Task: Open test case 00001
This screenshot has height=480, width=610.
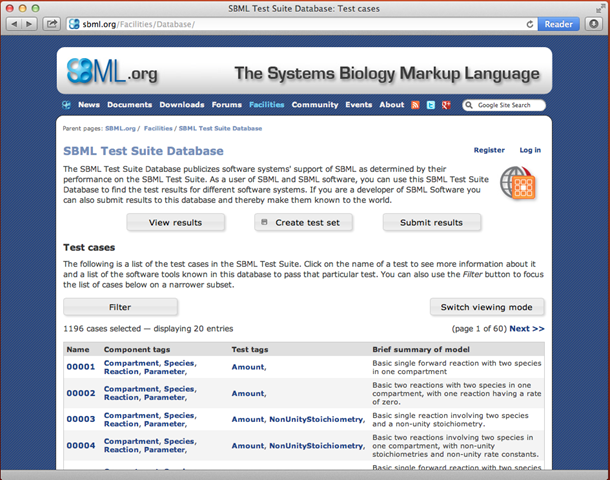Action: pos(81,367)
